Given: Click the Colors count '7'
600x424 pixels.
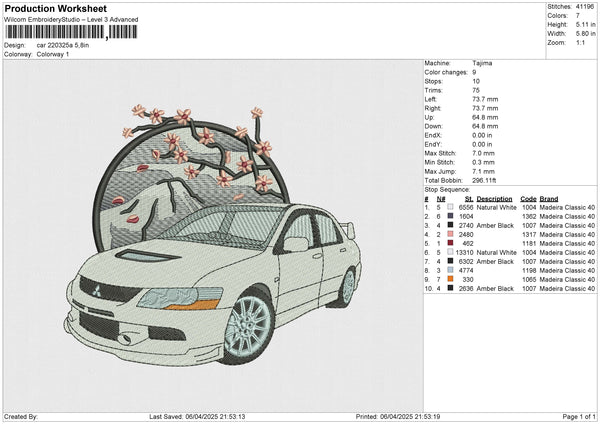Looking at the screenshot, I should [578, 16].
